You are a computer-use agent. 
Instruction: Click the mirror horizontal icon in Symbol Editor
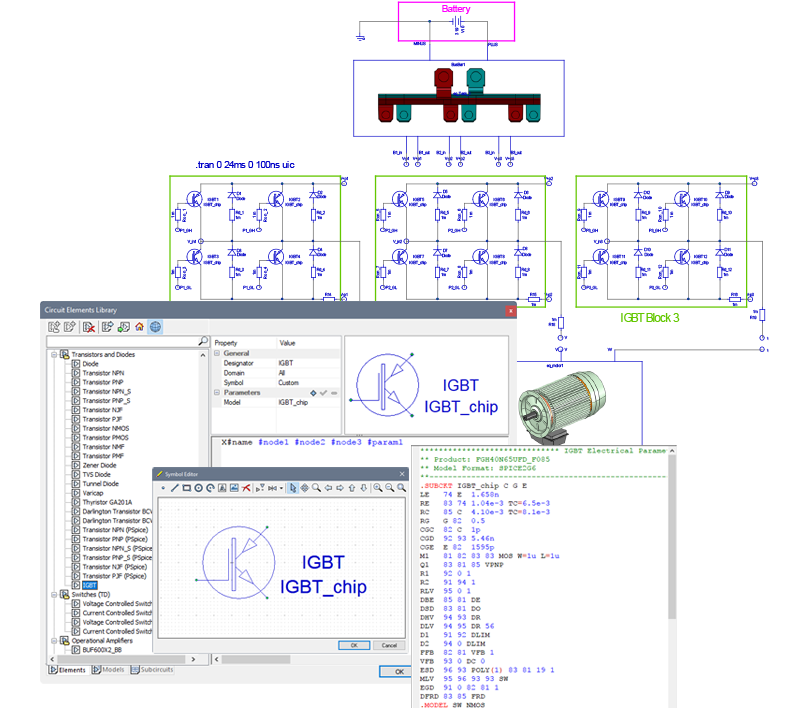click(272, 488)
